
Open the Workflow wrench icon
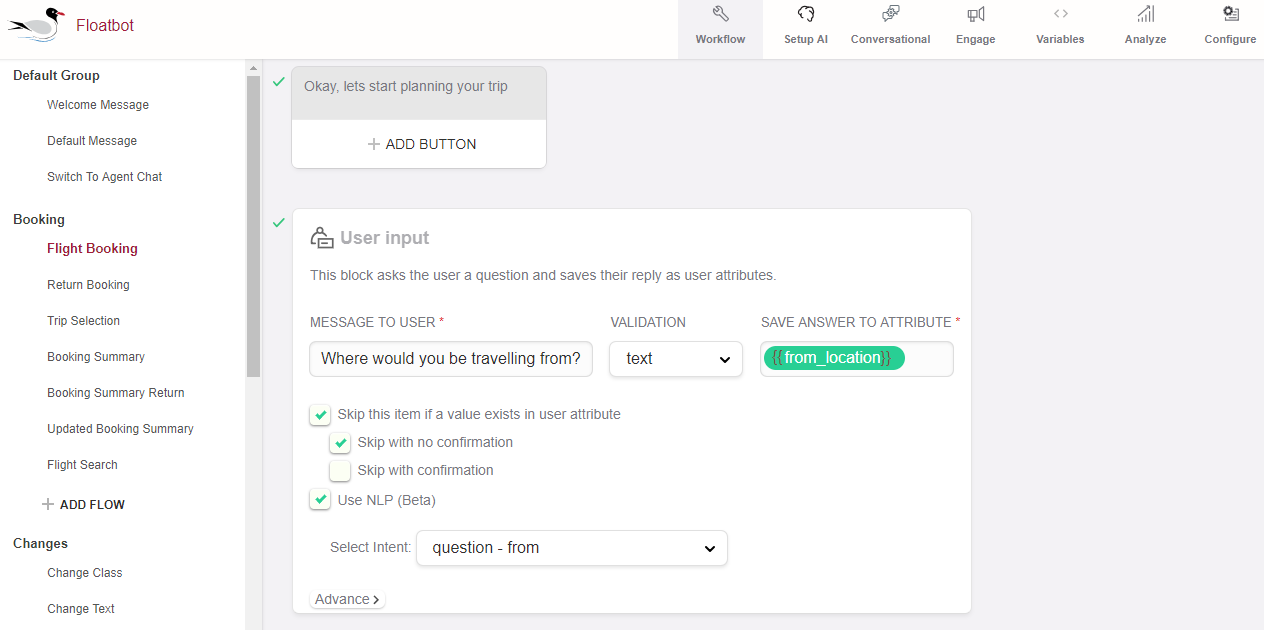pyautogui.click(x=720, y=14)
